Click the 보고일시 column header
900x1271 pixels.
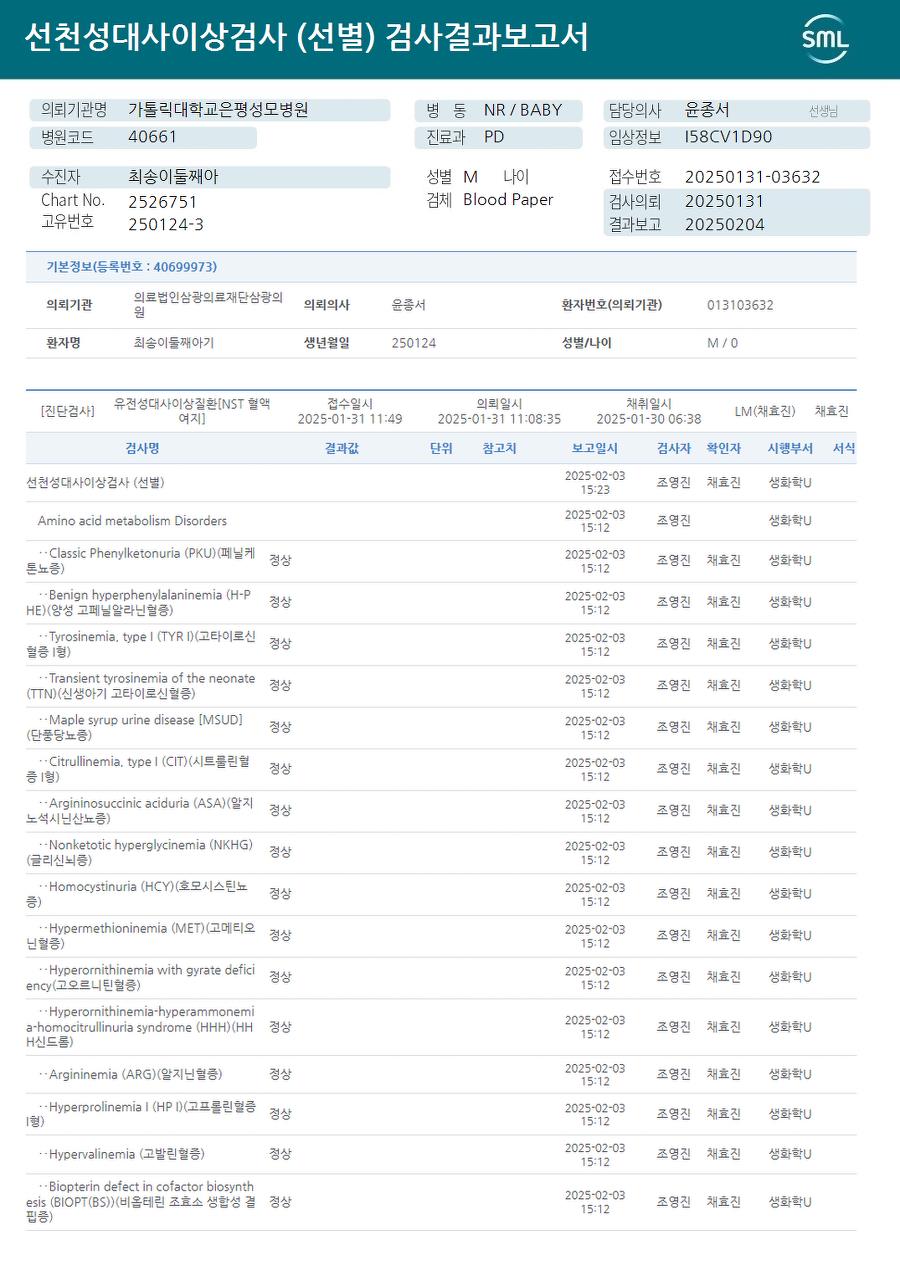tap(595, 449)
